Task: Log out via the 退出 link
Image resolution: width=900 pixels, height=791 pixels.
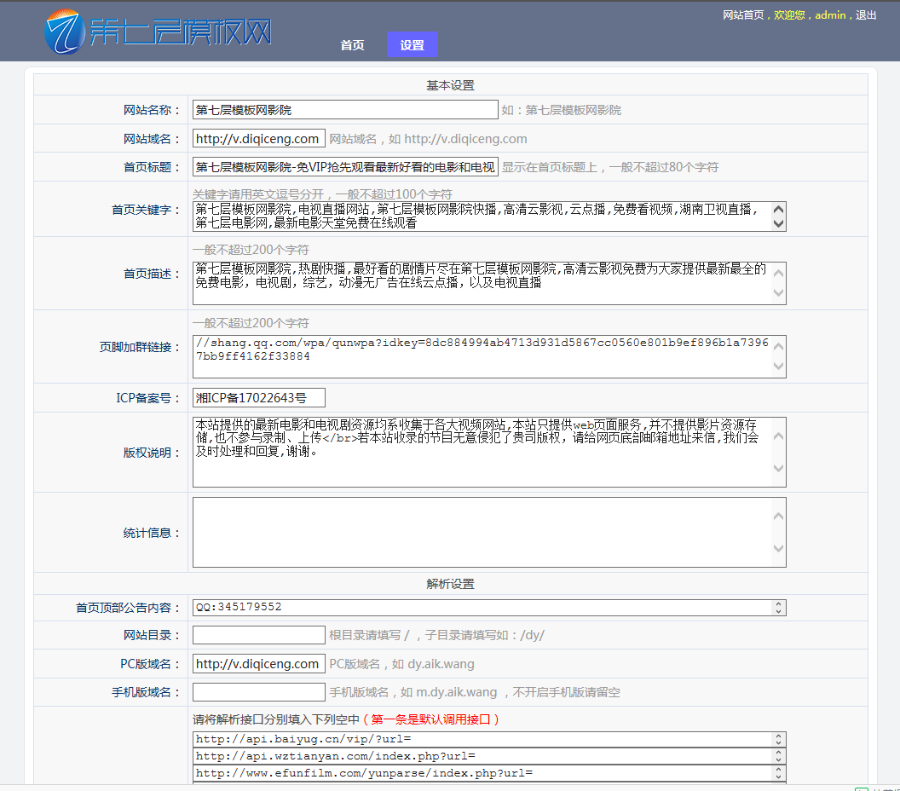Action: (x=866, y=15)
